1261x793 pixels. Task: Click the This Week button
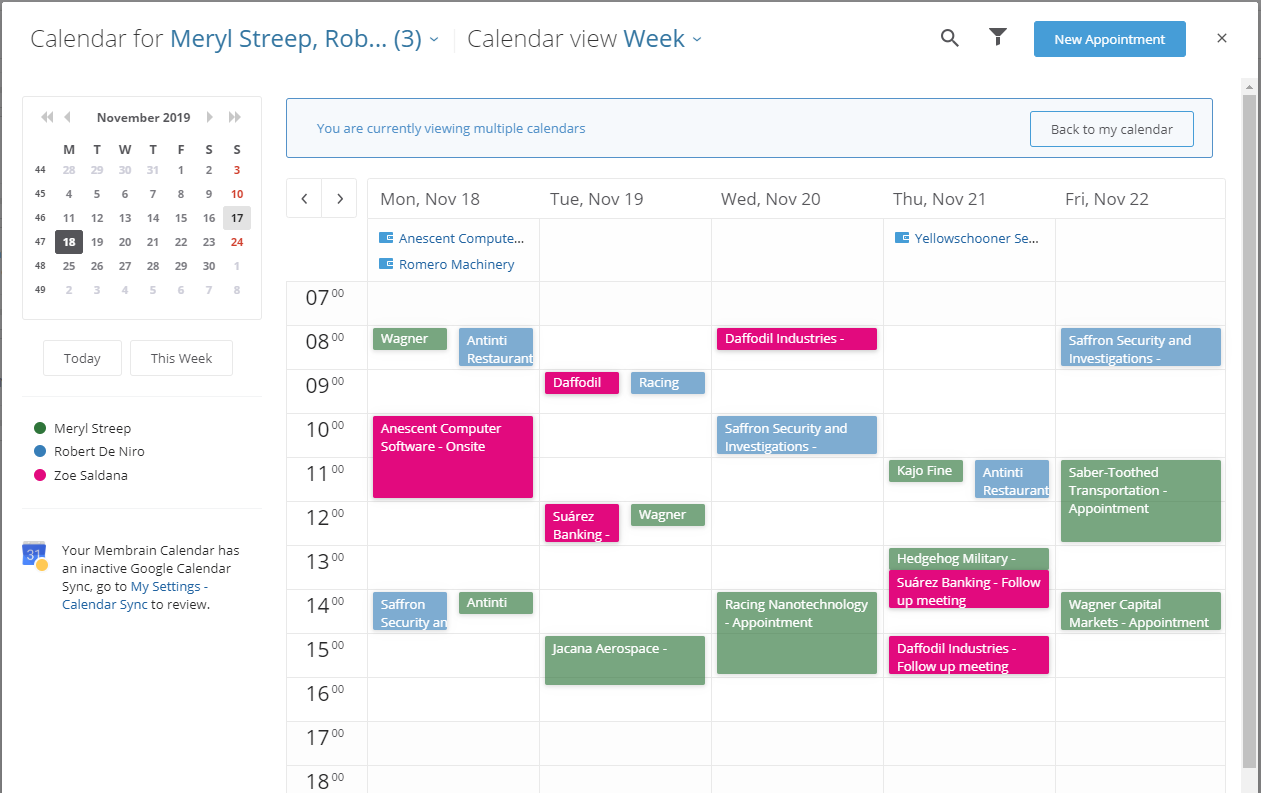click(181, 357)
